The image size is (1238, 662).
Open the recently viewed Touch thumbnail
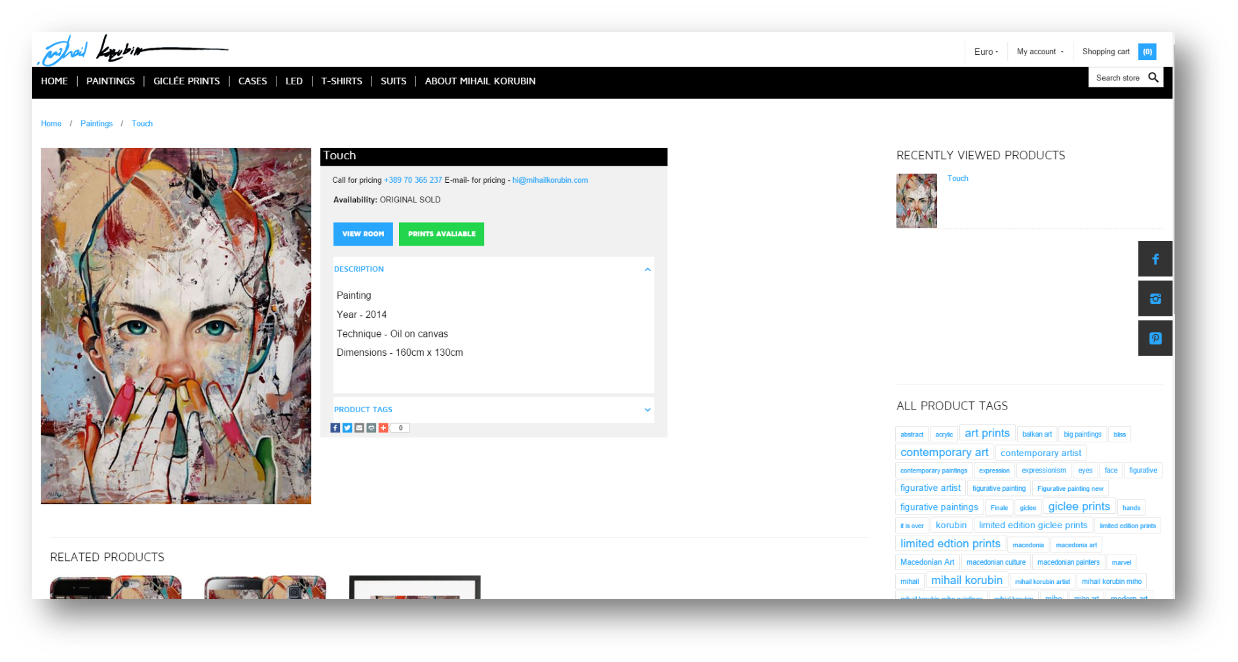point(917,201)
